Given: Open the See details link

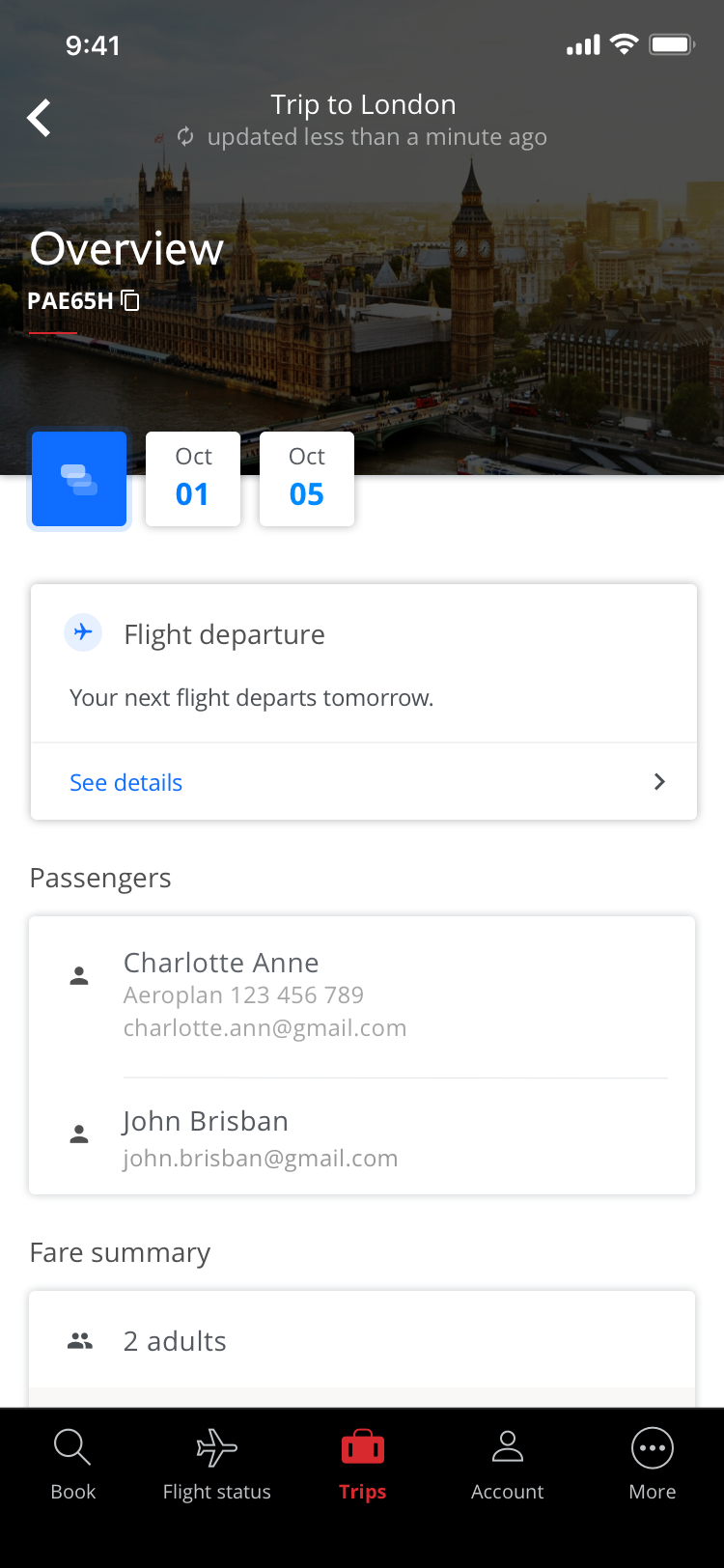Looking at the screenshot, I should [x=126, y=782].
